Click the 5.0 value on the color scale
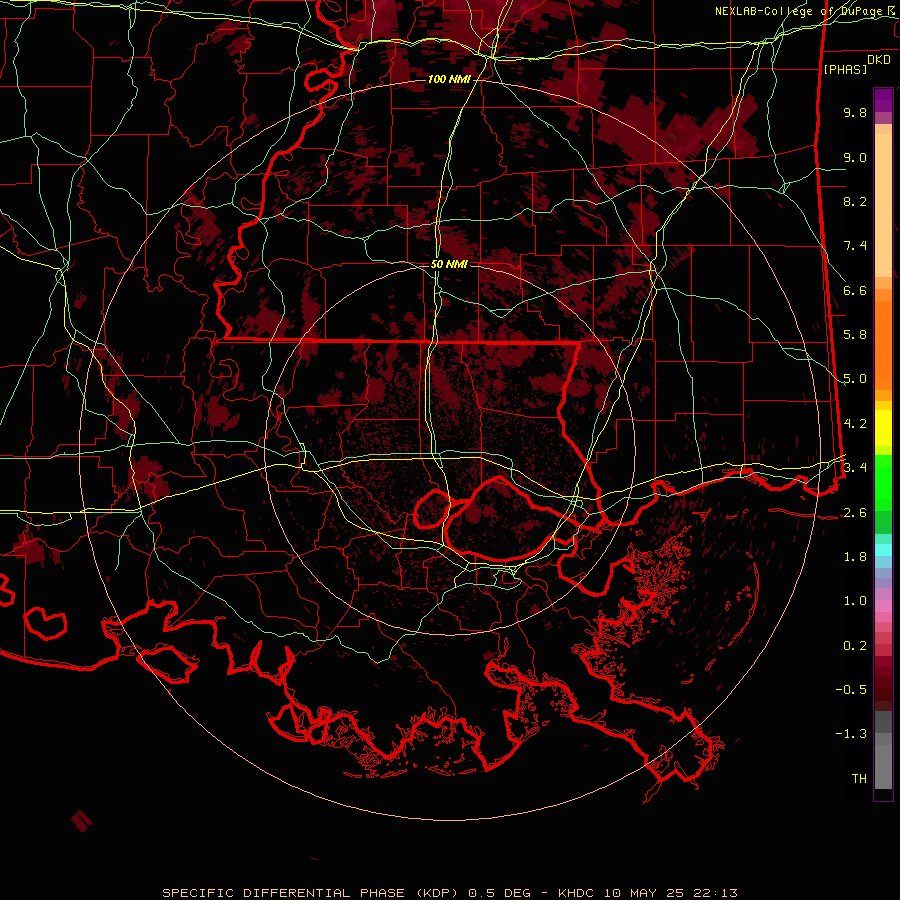 coord(855,379)
